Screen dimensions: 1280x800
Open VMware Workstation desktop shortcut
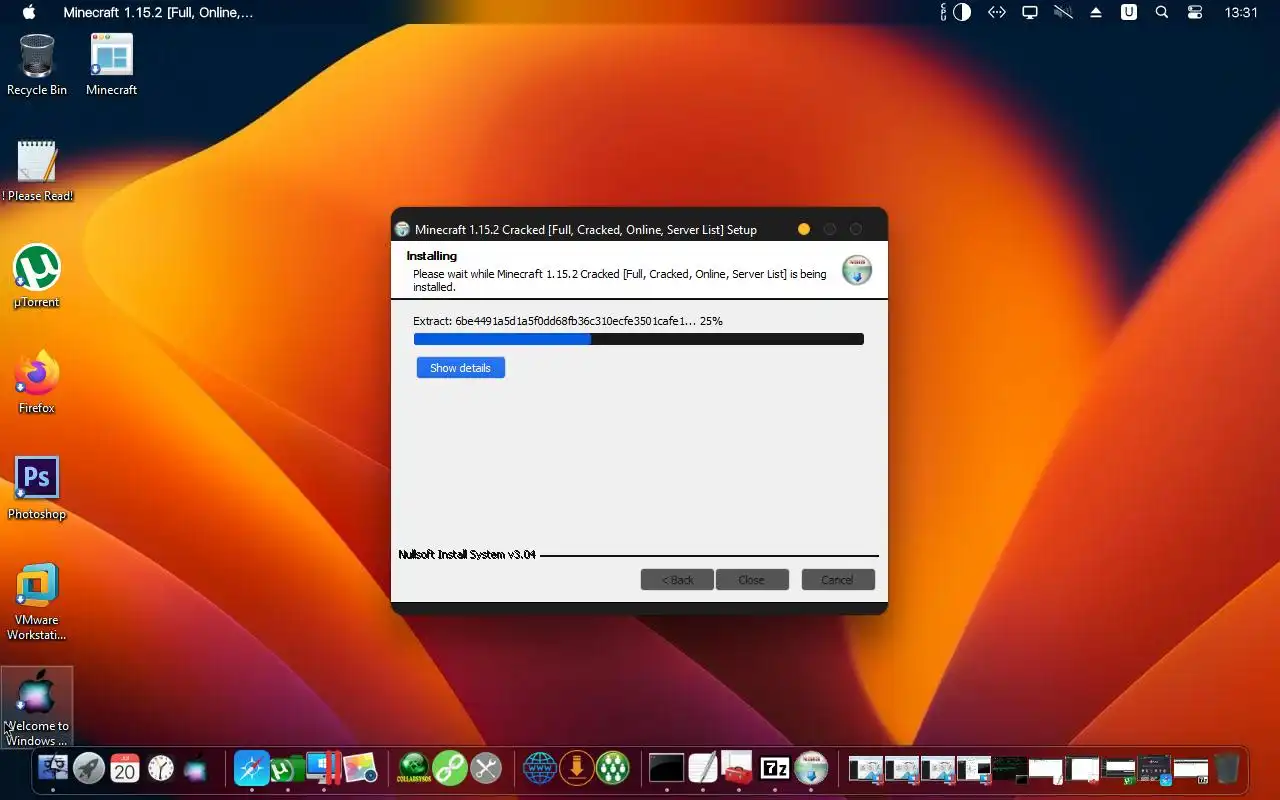37,600
